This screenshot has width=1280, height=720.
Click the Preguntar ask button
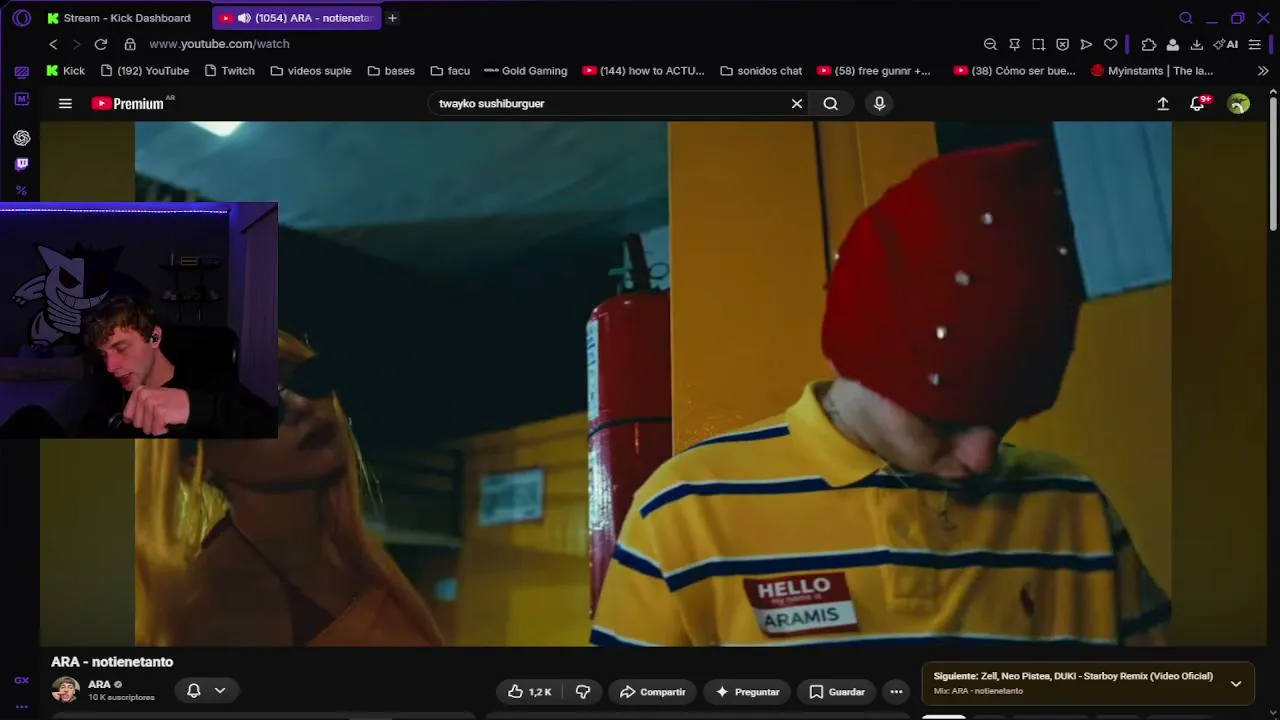tap(748, 691)
